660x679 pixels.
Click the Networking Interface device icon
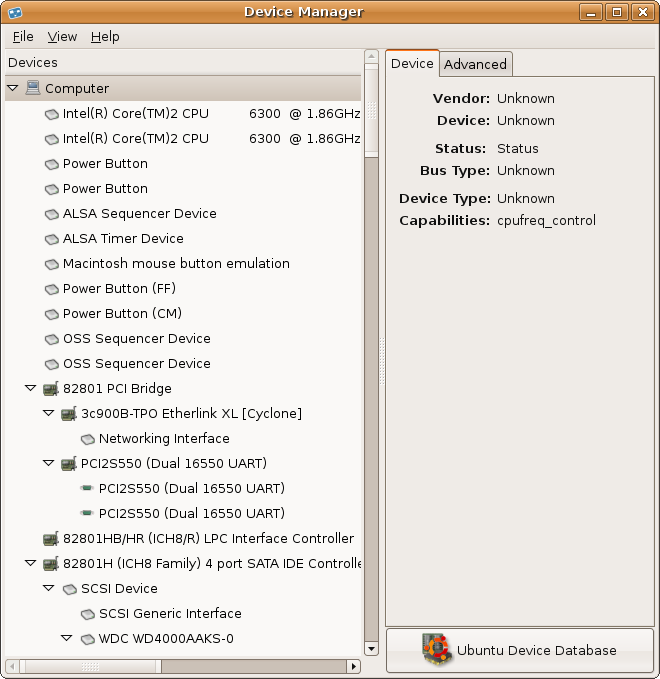point(87,438)
